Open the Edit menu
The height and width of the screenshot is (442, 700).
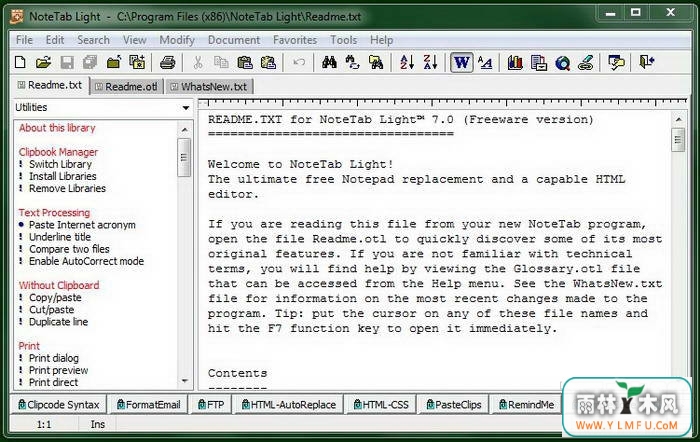click(x=55, y=40)
